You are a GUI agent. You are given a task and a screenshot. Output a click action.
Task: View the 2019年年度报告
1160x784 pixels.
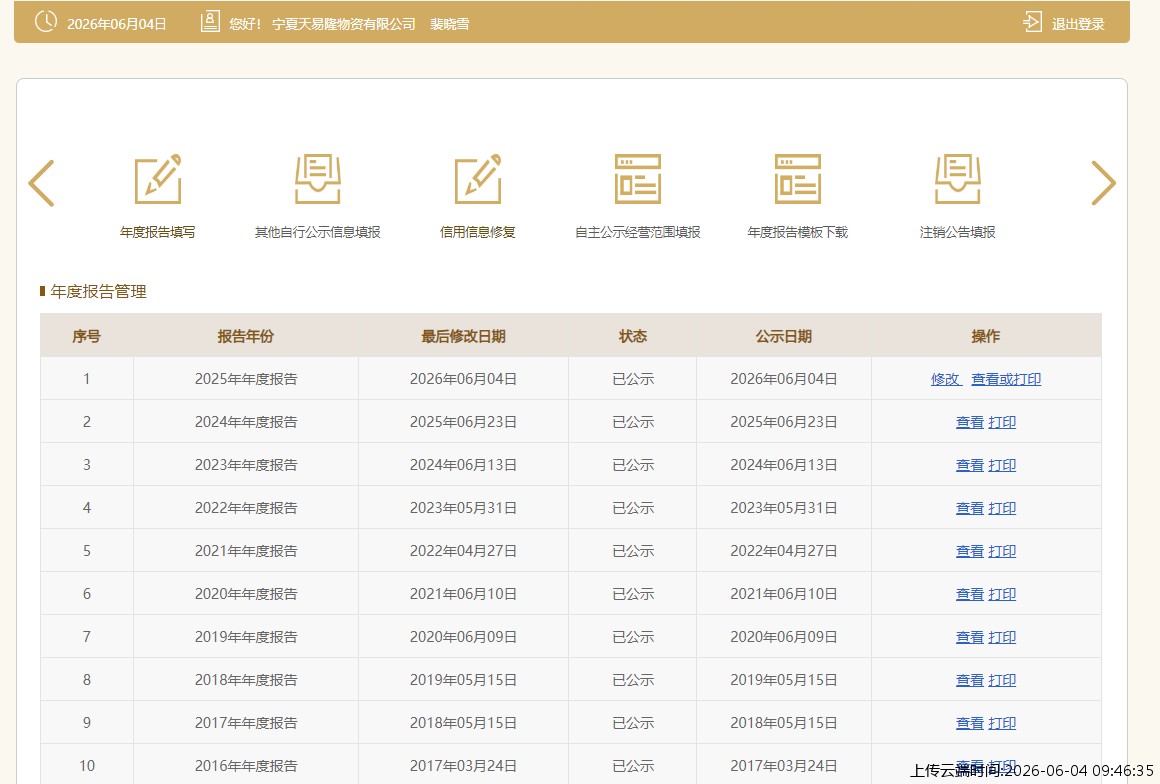click(x=970, y=637)
